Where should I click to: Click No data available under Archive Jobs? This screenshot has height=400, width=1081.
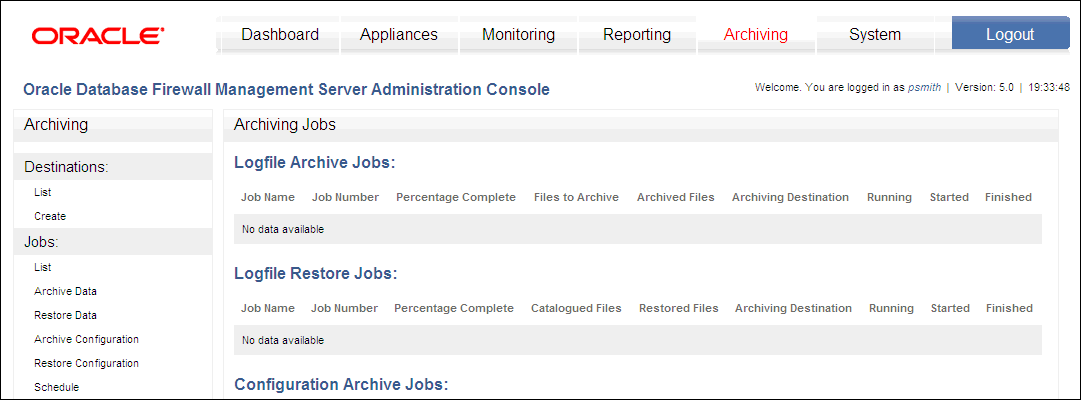[283, 230]
